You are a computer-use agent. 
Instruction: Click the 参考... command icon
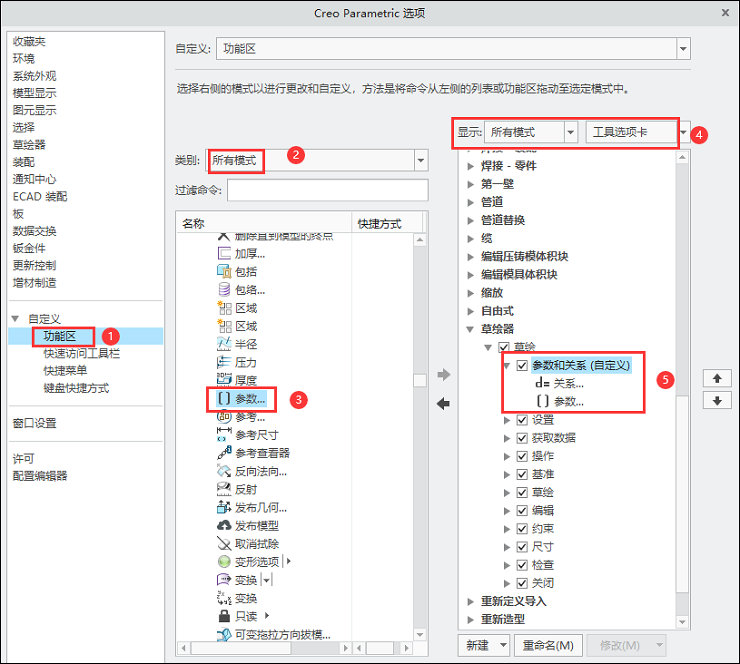tap(224, 416)
